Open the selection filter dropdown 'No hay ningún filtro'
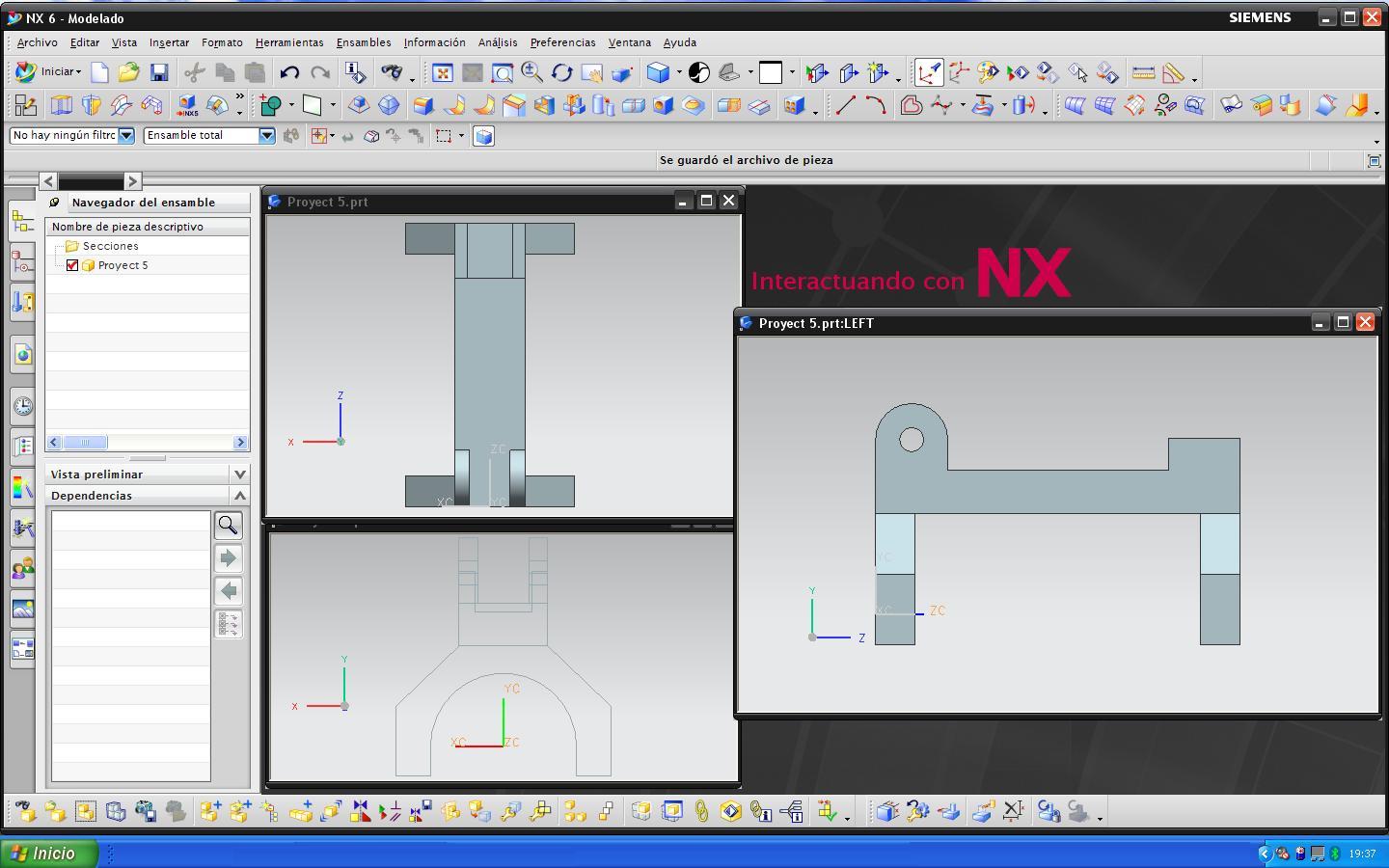 (x=126, y=136)
